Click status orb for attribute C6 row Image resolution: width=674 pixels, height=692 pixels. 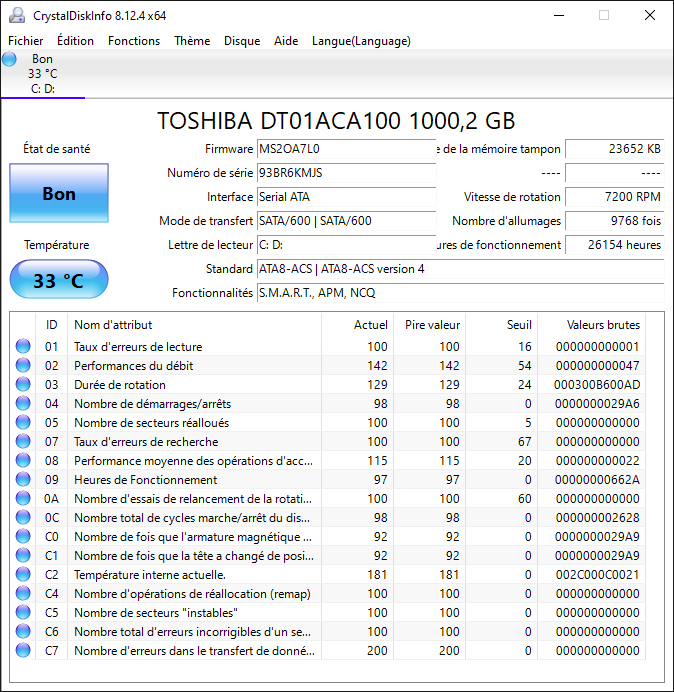point(23,631)
